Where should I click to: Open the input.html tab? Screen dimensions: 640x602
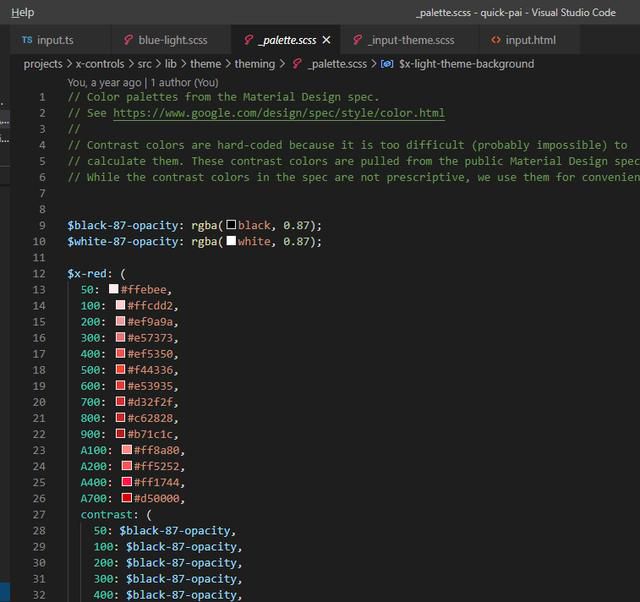[530, 40]
